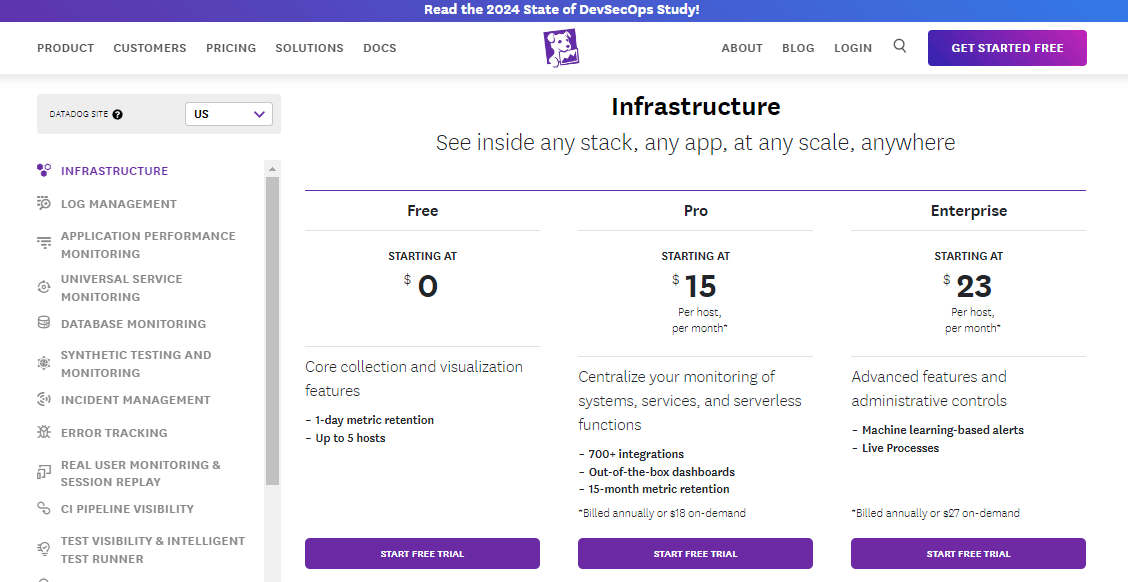Click the Login link
The height and width of the screenshot is (582, 1128).
click(x=852, y=48)
